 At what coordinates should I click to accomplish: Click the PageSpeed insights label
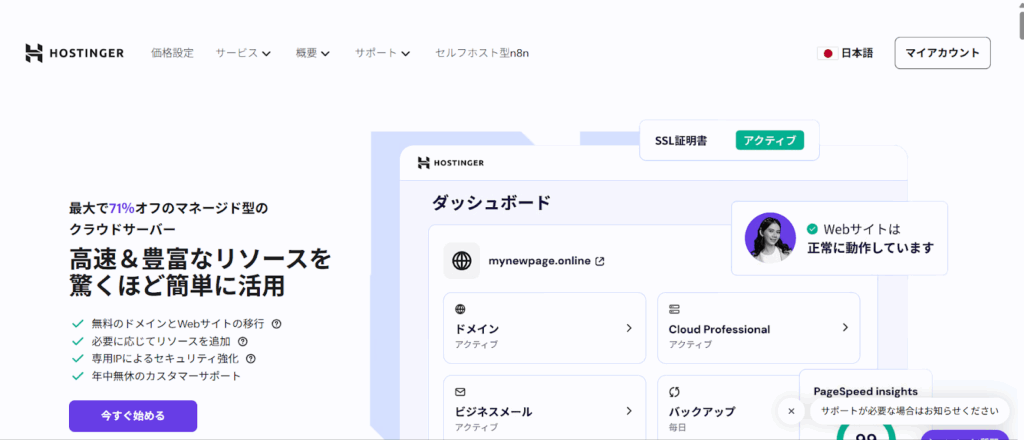pos(865,392)
